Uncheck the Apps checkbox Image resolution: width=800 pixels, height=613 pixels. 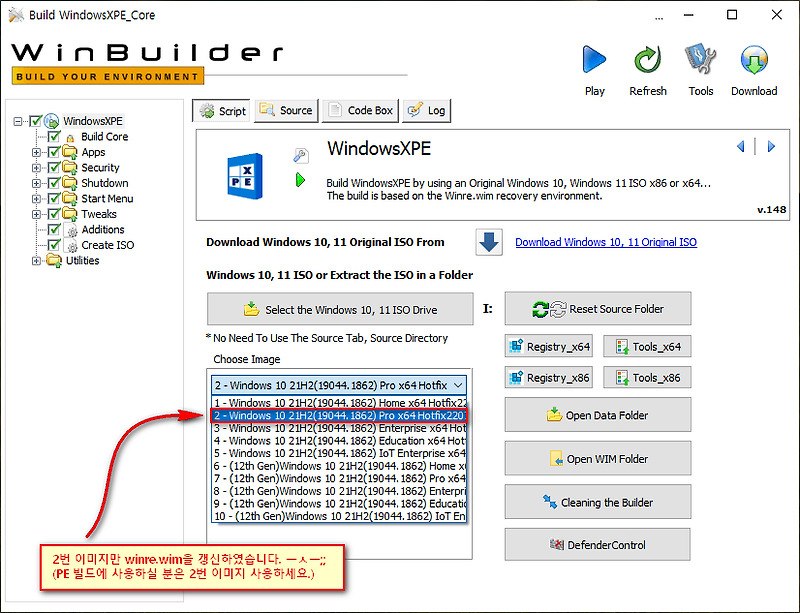pos(54,152)
